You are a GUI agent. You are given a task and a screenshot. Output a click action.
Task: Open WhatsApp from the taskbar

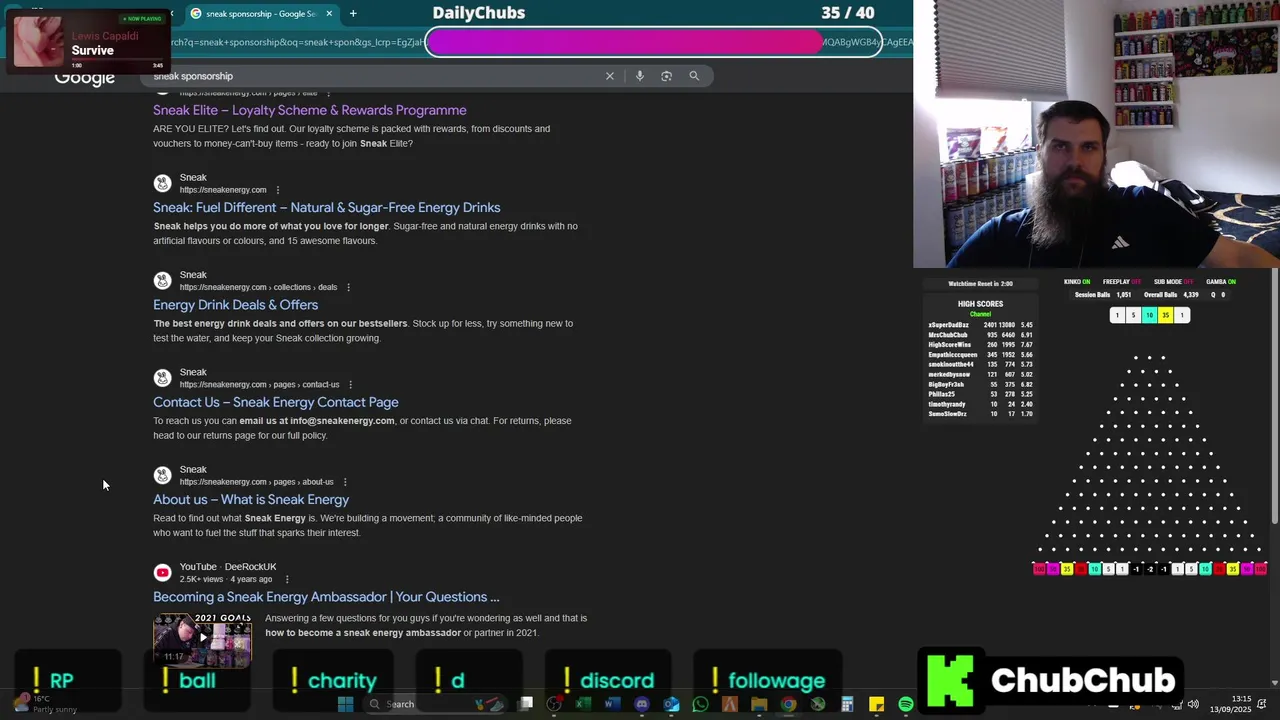click(x=700, y=704)
